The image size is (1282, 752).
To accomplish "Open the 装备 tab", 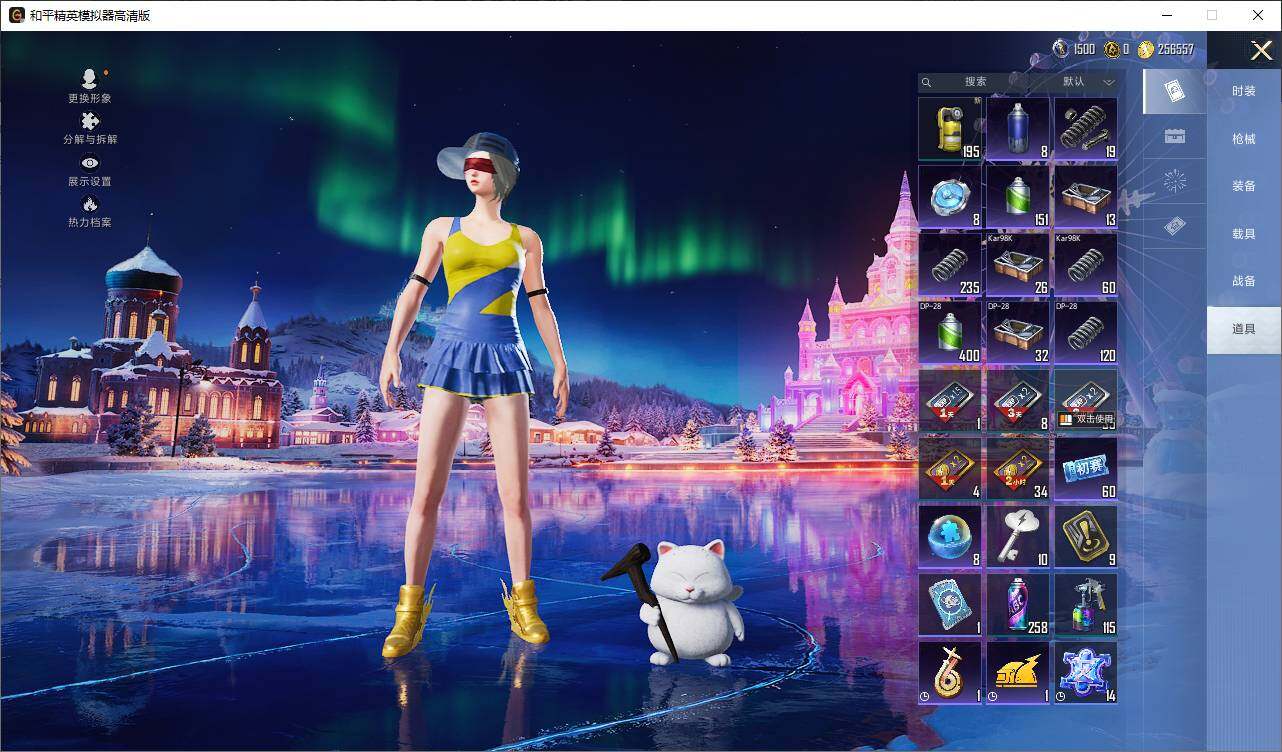I will 1244,186.
